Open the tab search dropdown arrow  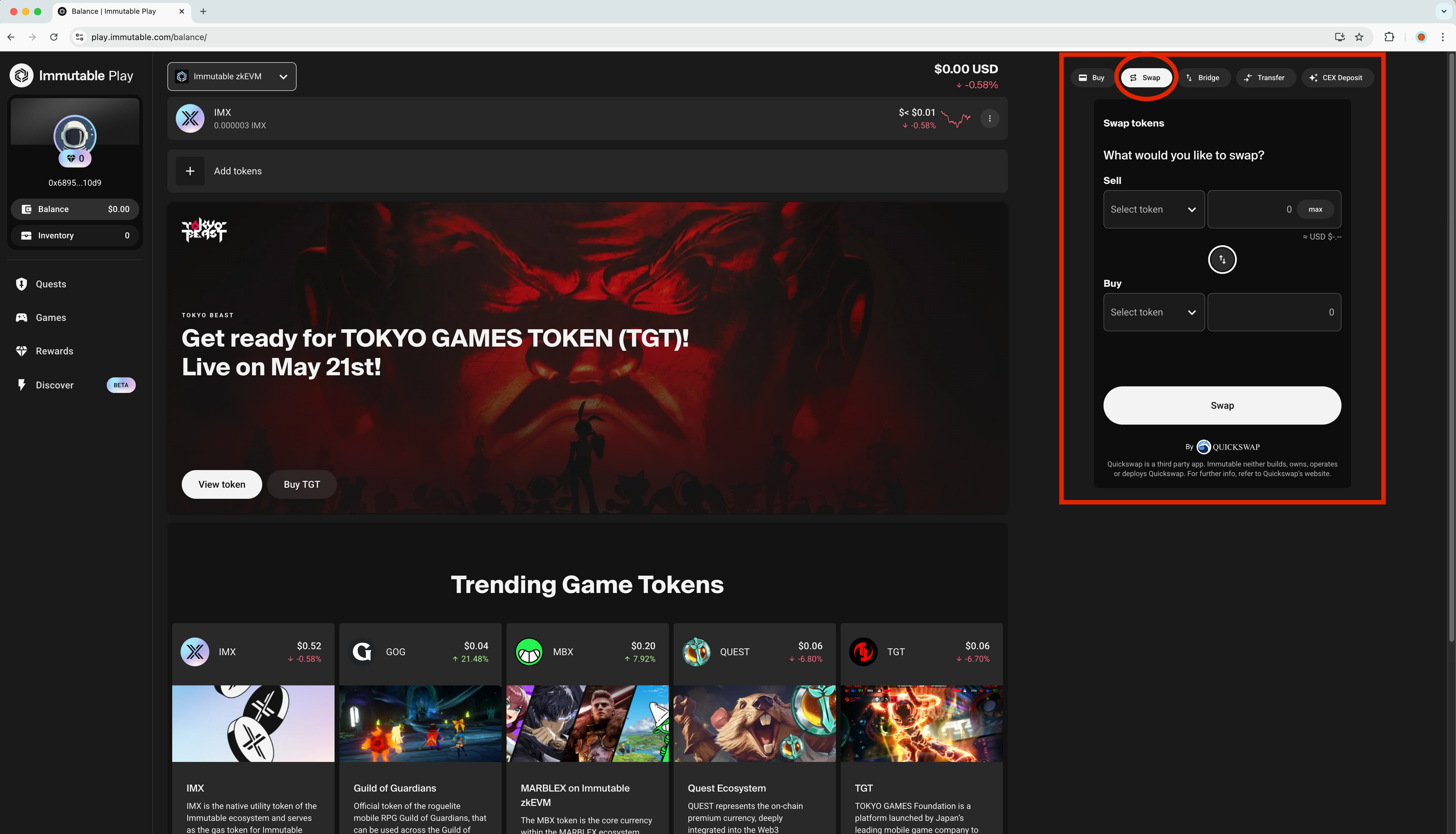(1444, 11)
